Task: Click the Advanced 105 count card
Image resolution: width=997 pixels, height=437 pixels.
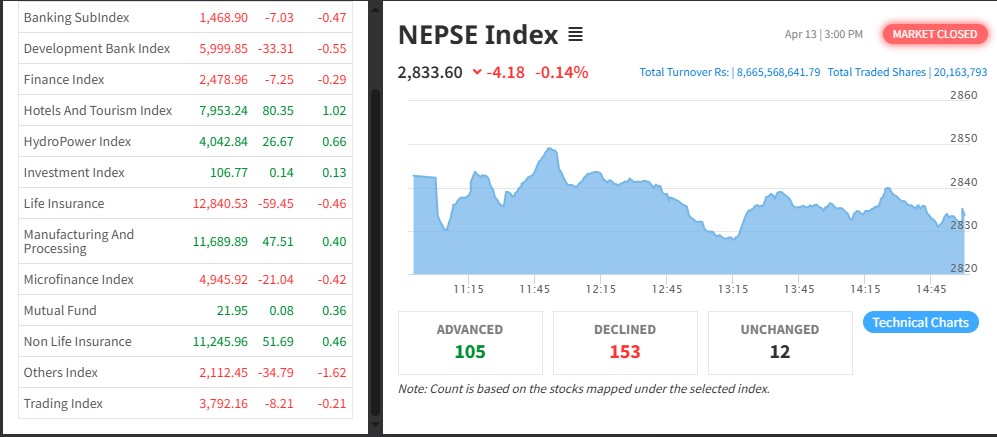Action: (470, 341)
